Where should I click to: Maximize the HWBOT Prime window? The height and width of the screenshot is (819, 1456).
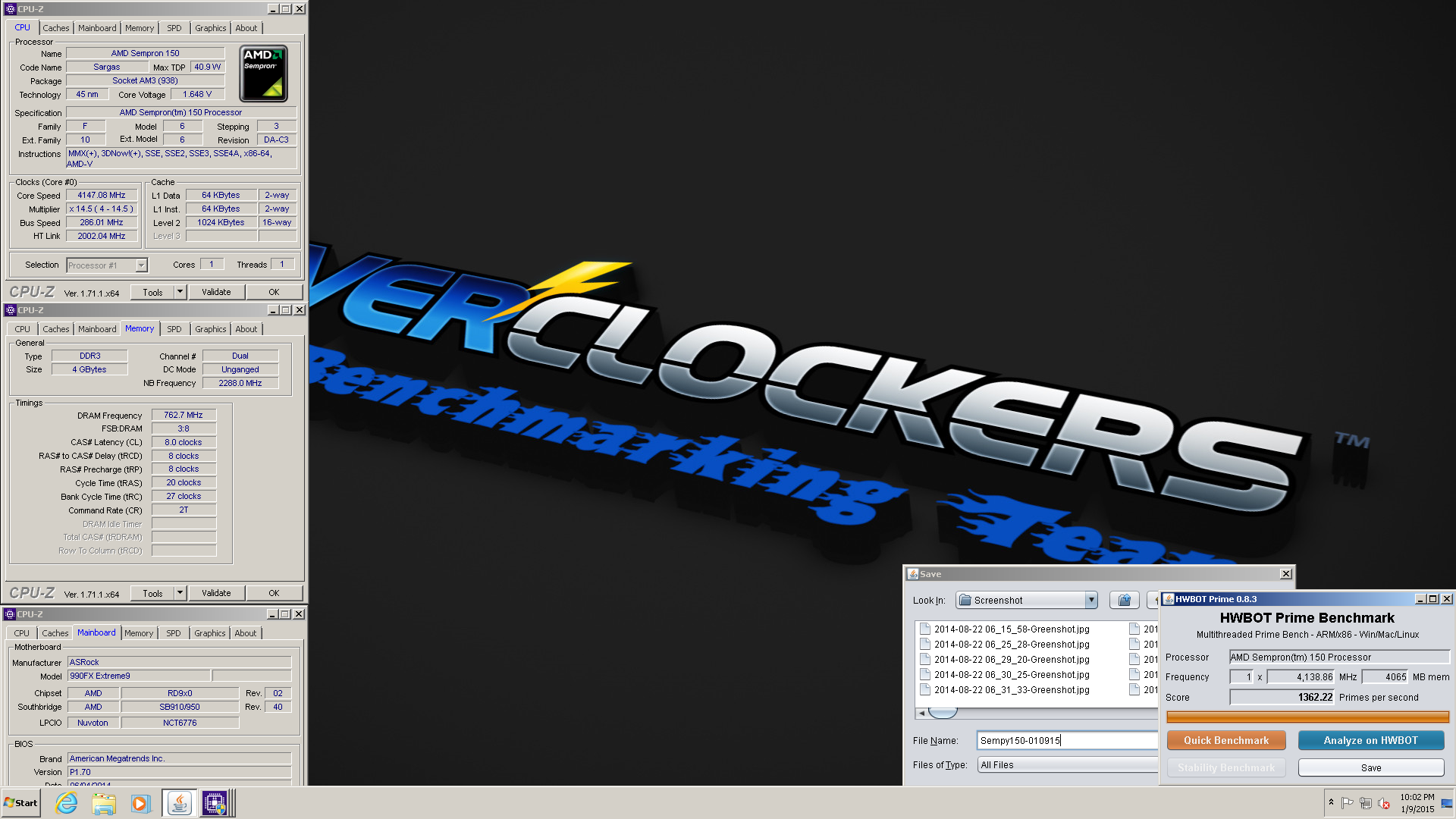(x=1433, y=599)
